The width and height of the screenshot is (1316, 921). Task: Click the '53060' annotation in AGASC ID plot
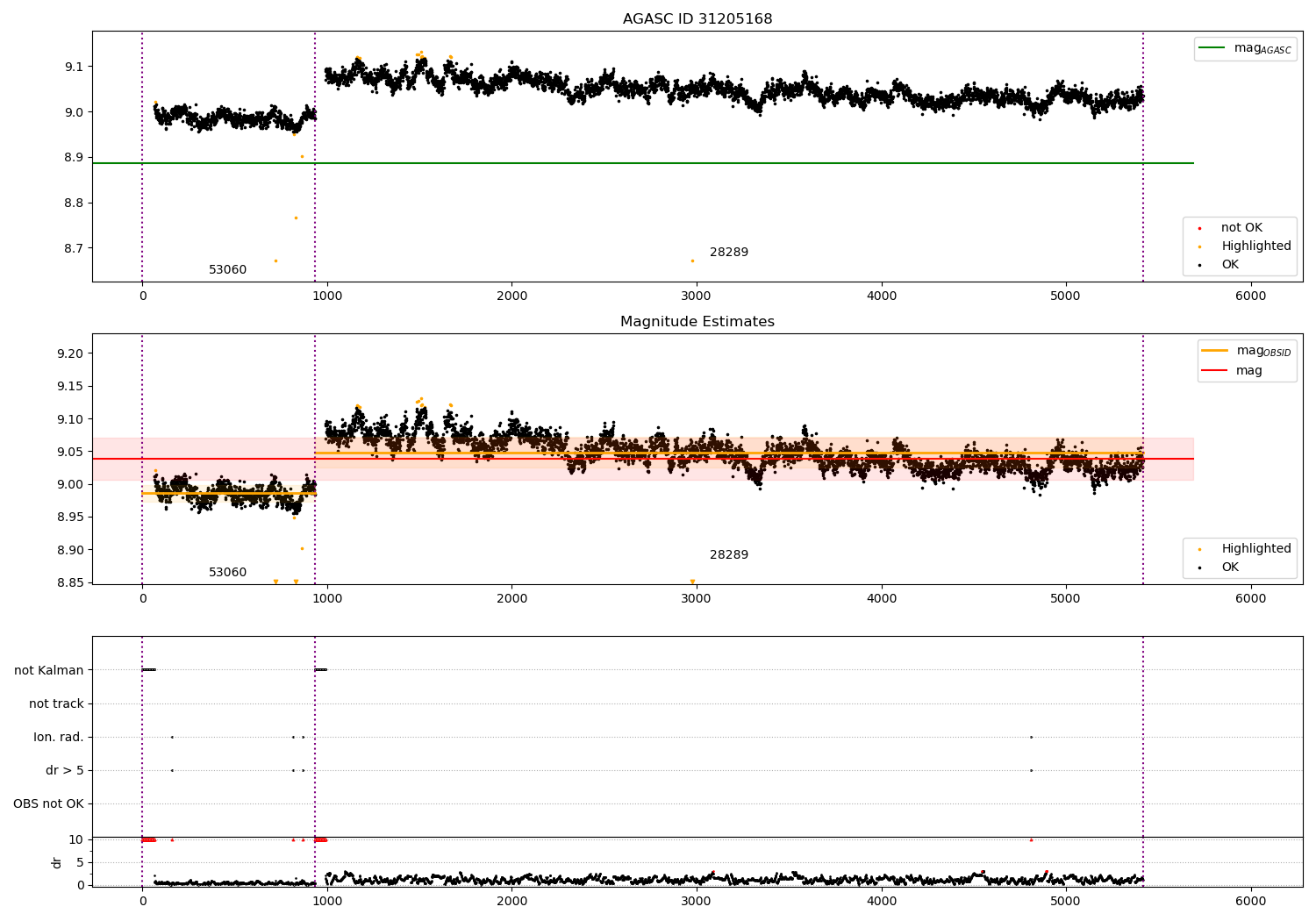click(227, 270)
